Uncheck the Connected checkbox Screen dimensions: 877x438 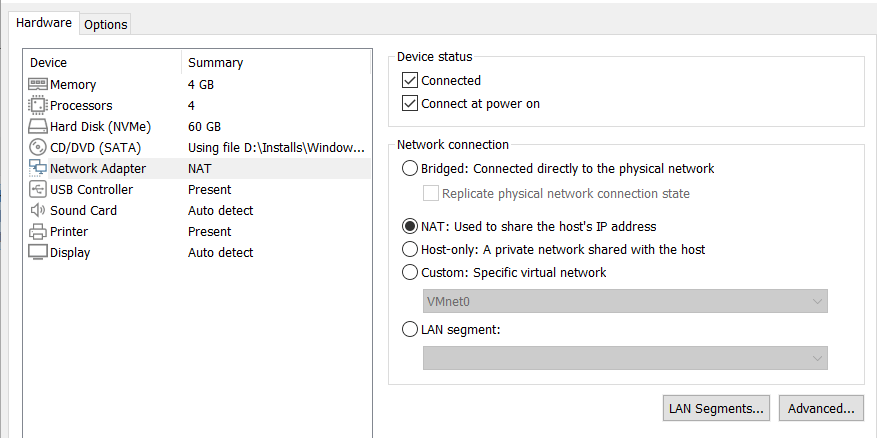tap(409, 81)
